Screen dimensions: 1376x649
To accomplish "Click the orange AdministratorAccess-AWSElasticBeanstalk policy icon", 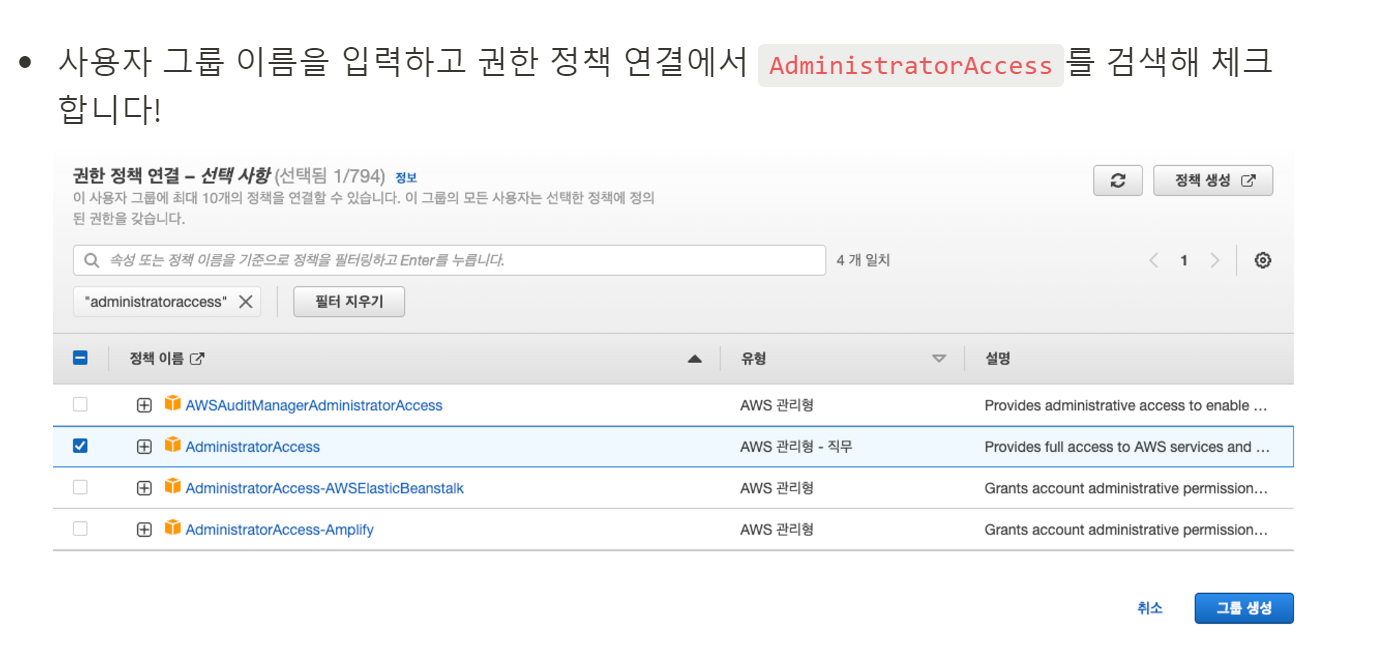I will pos(173,487).
